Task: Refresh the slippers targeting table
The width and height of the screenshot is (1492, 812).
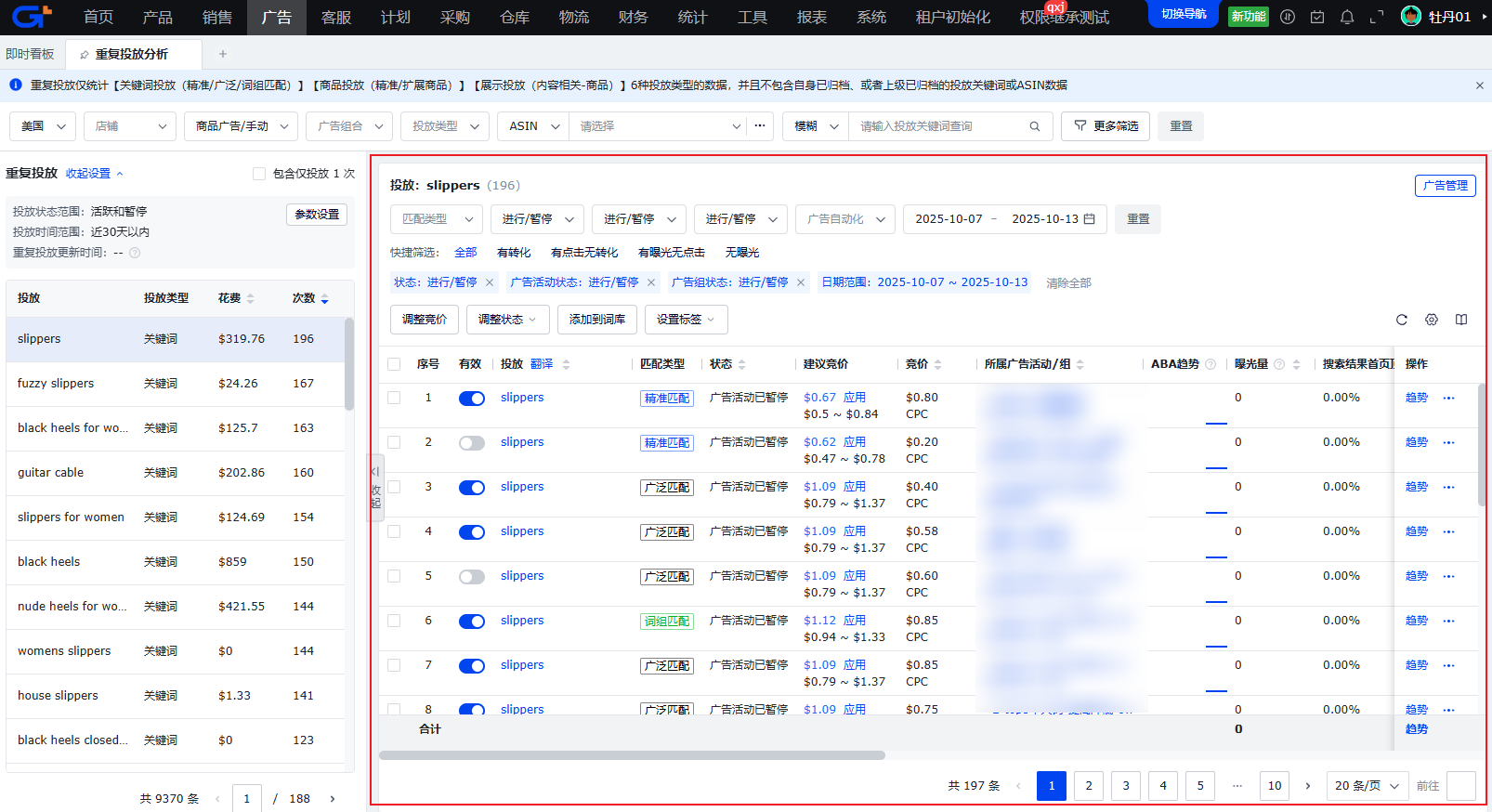Action: click(1402, 320)
